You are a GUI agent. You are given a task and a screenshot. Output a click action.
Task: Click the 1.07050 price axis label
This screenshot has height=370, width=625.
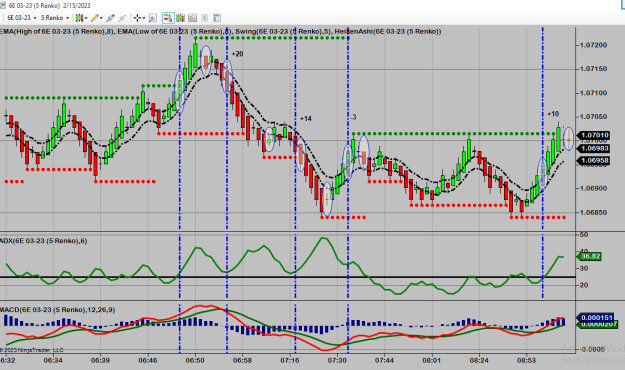593,117
